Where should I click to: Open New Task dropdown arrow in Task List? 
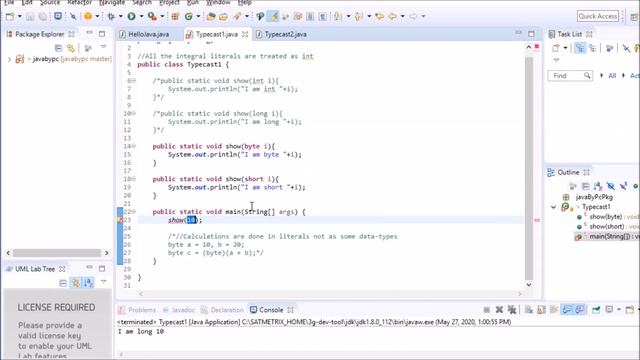point(566,48)
